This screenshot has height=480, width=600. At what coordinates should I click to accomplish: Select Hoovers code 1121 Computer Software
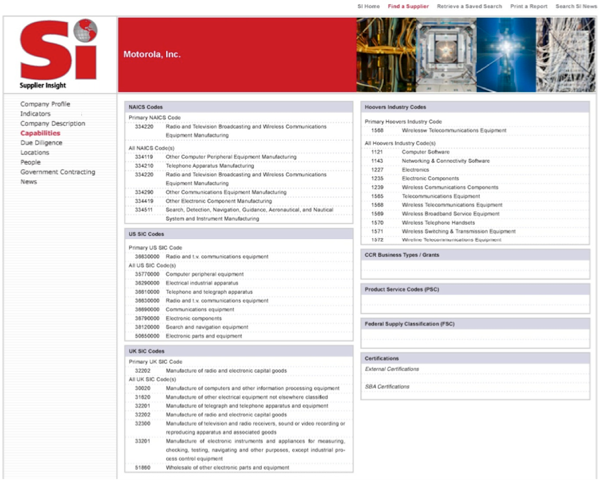pyautogui.click(x=475, y=152)
